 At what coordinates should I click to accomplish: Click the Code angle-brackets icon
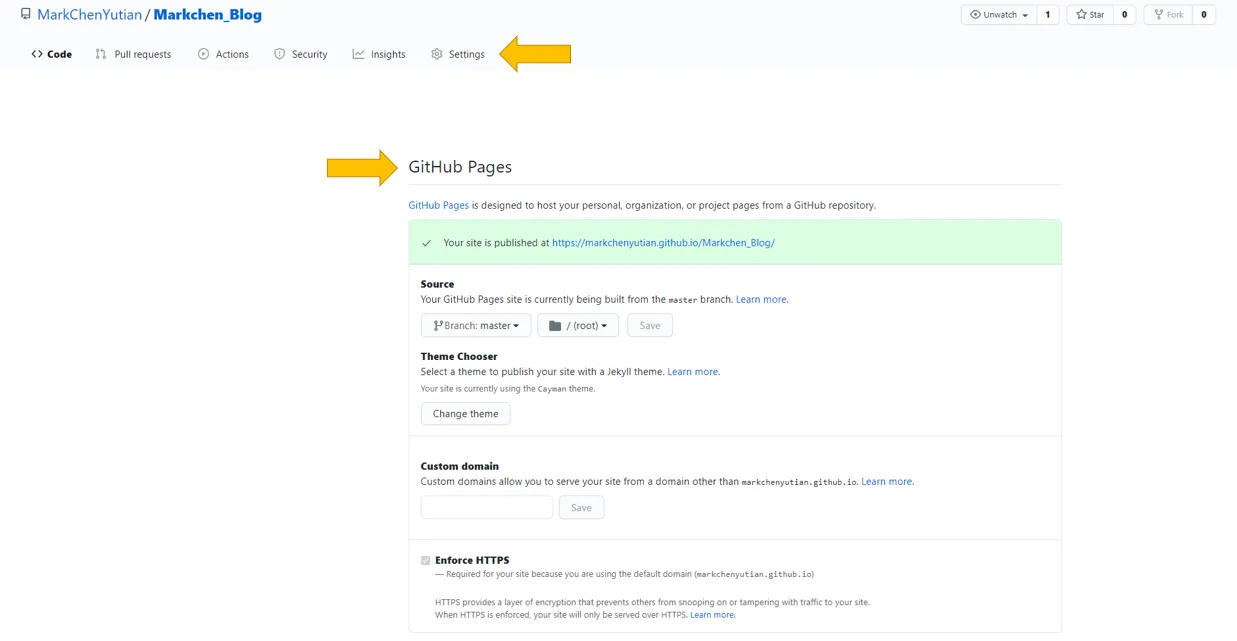click(37, 54)
